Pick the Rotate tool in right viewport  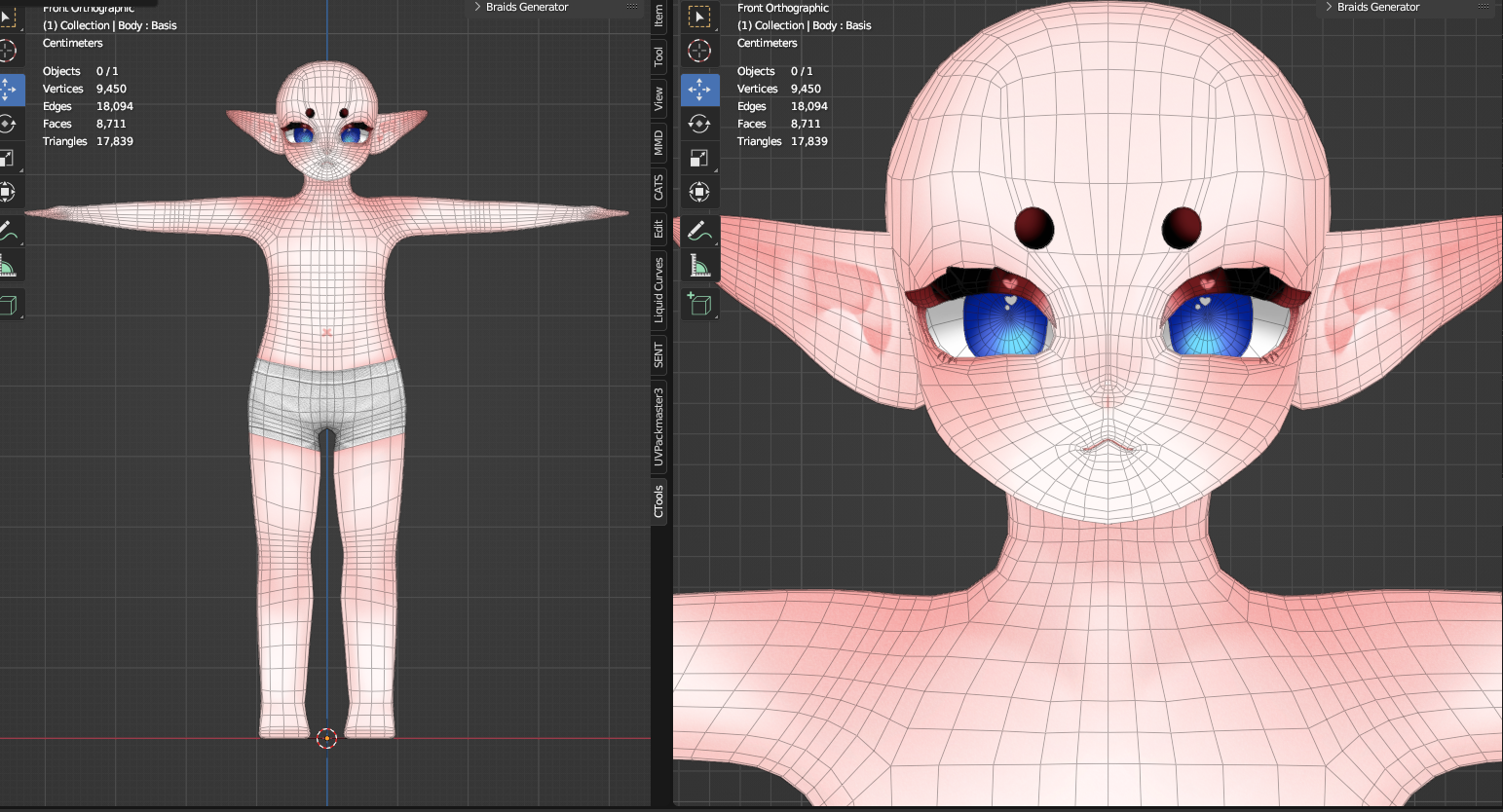[x=699, y=124]
